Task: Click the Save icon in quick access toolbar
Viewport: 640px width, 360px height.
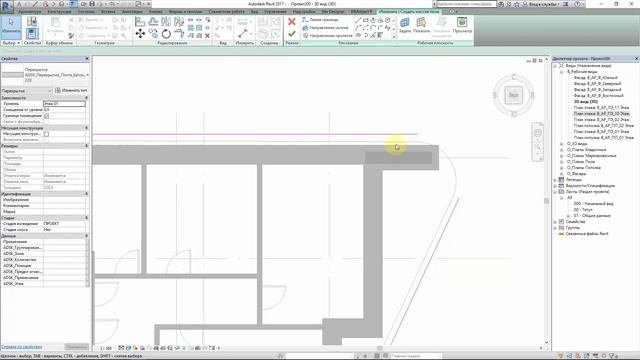Action: click(x=92, y=4)
